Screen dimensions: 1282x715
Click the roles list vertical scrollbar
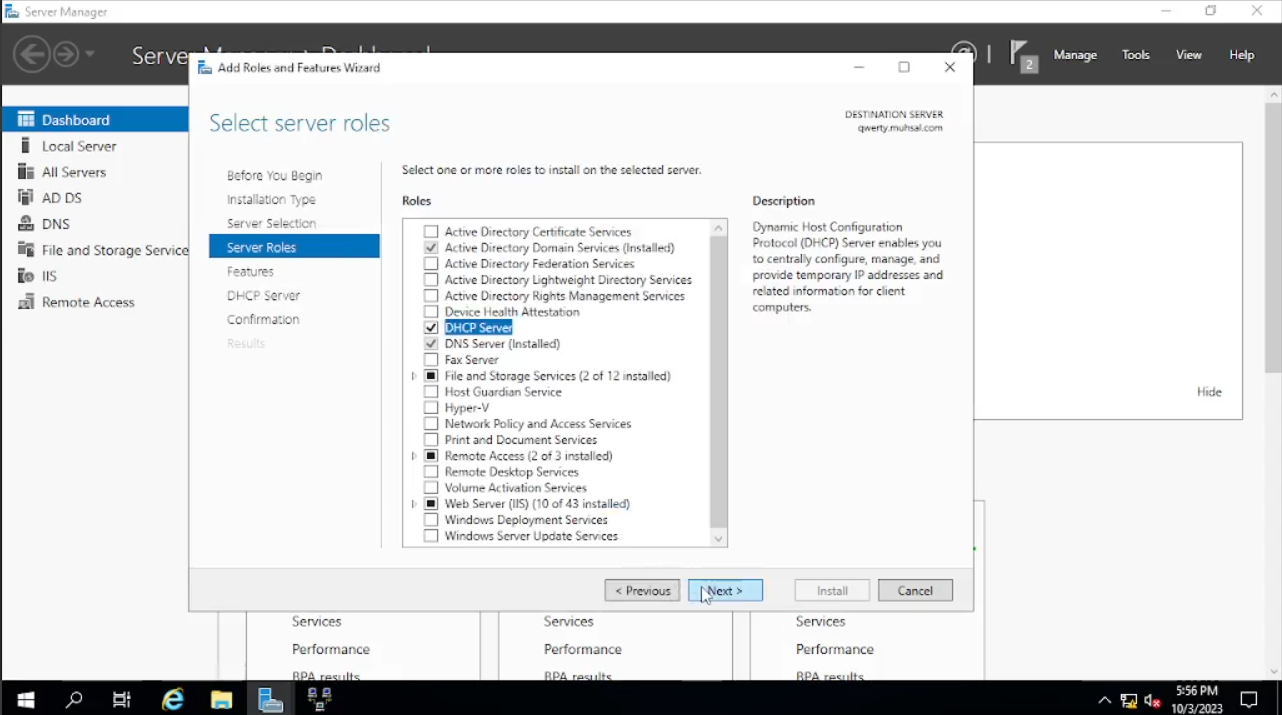click(x=718, y=380)
